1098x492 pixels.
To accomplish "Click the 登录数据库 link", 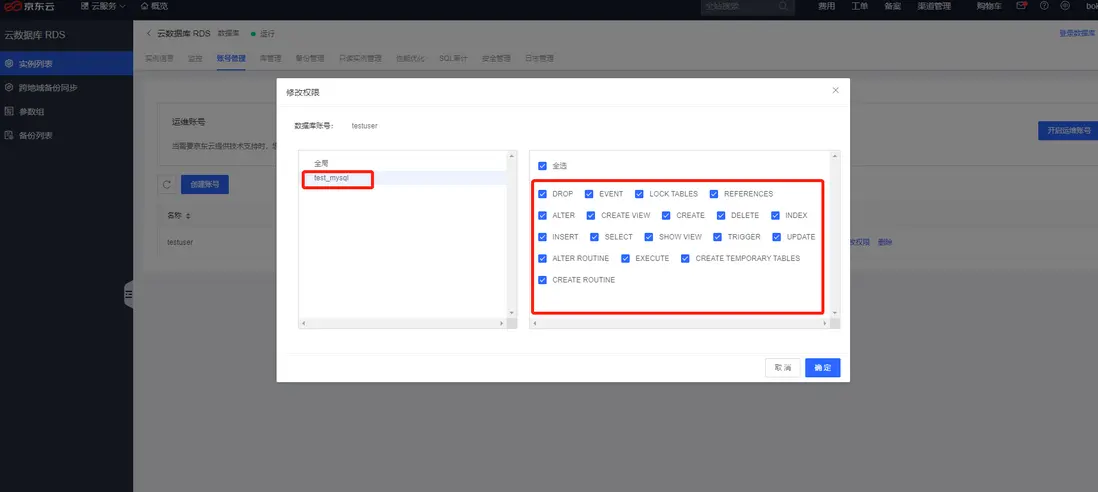I will click(1078, 33).
